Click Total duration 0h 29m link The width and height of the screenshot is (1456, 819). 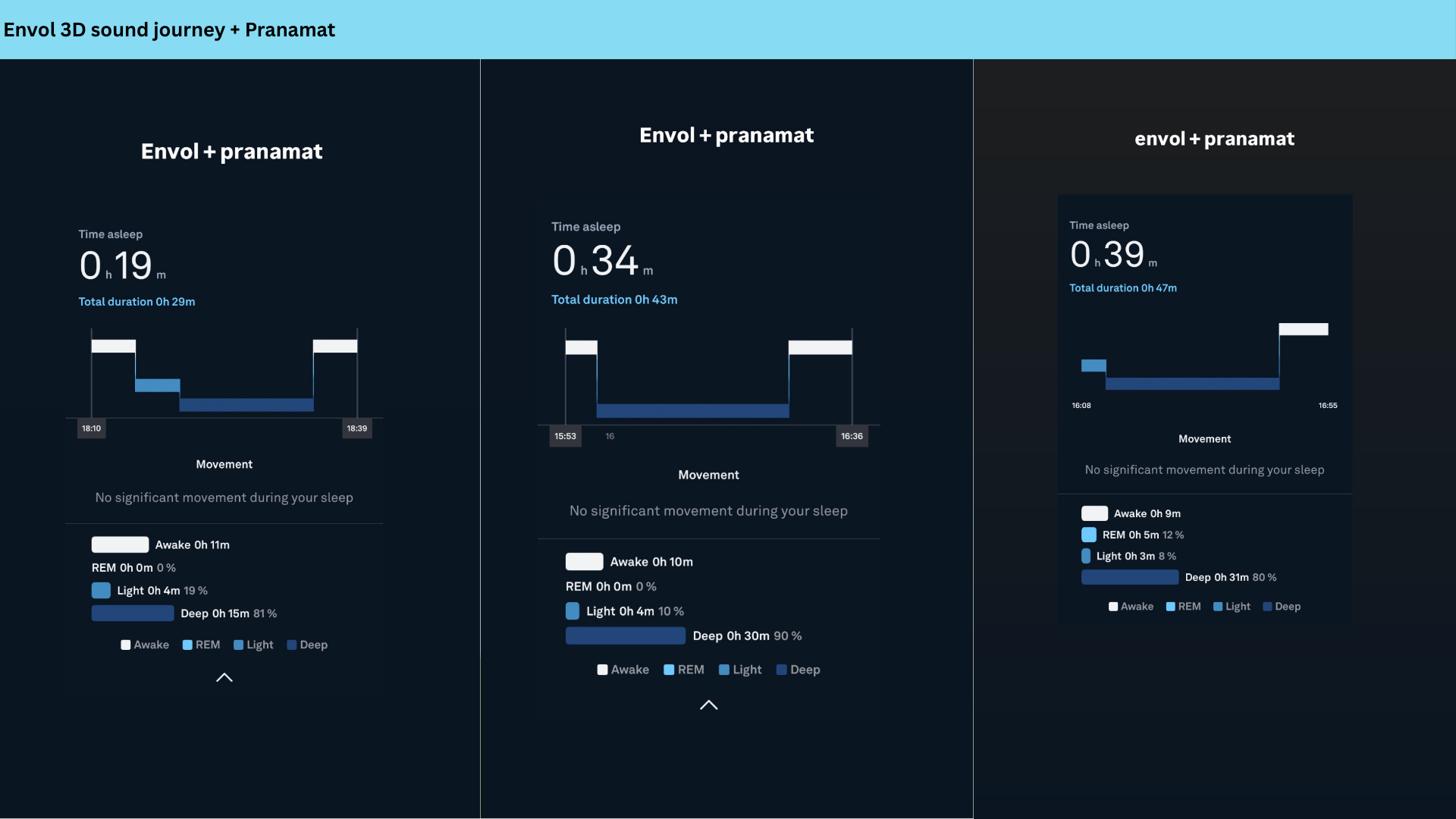click(x=136, y=302)
